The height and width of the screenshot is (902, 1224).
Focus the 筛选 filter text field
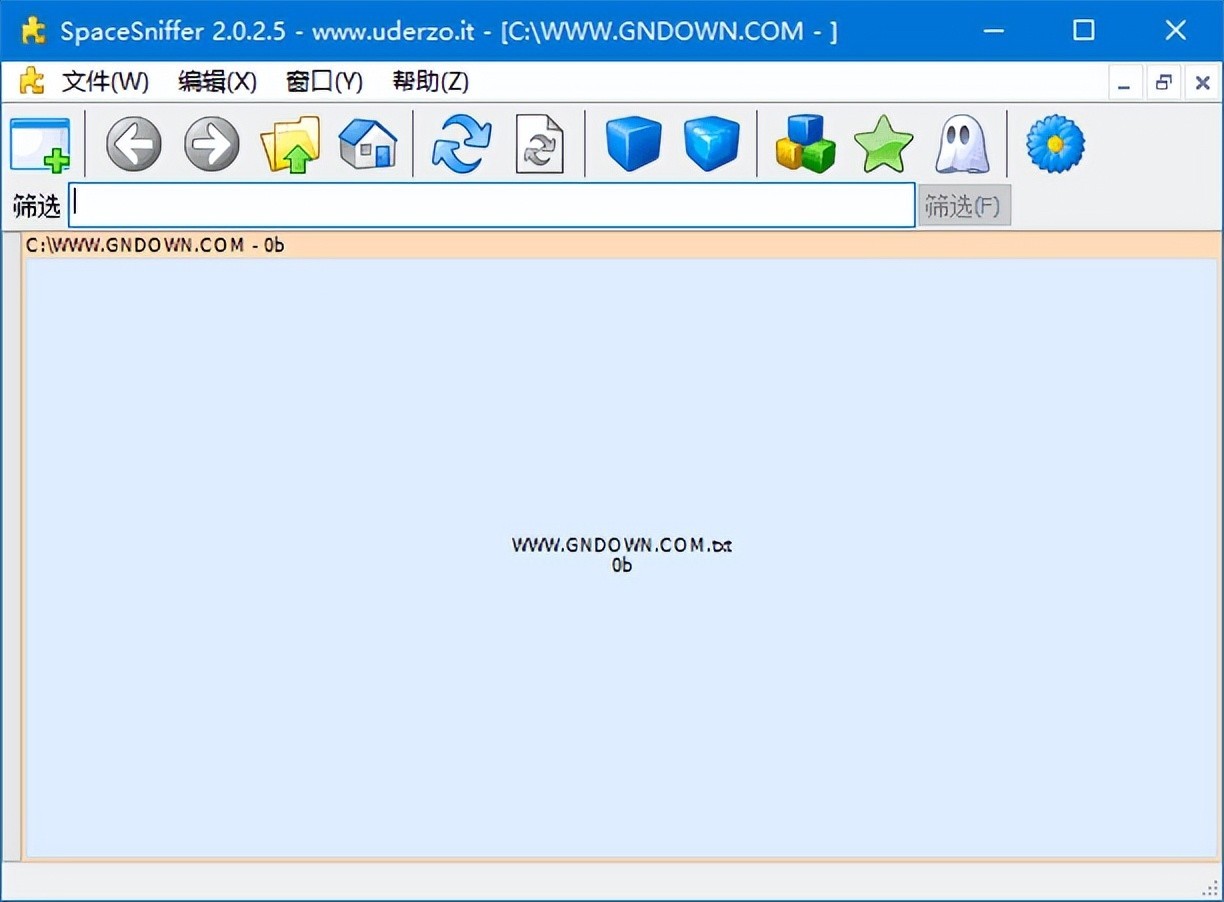(x=492, y=205)
